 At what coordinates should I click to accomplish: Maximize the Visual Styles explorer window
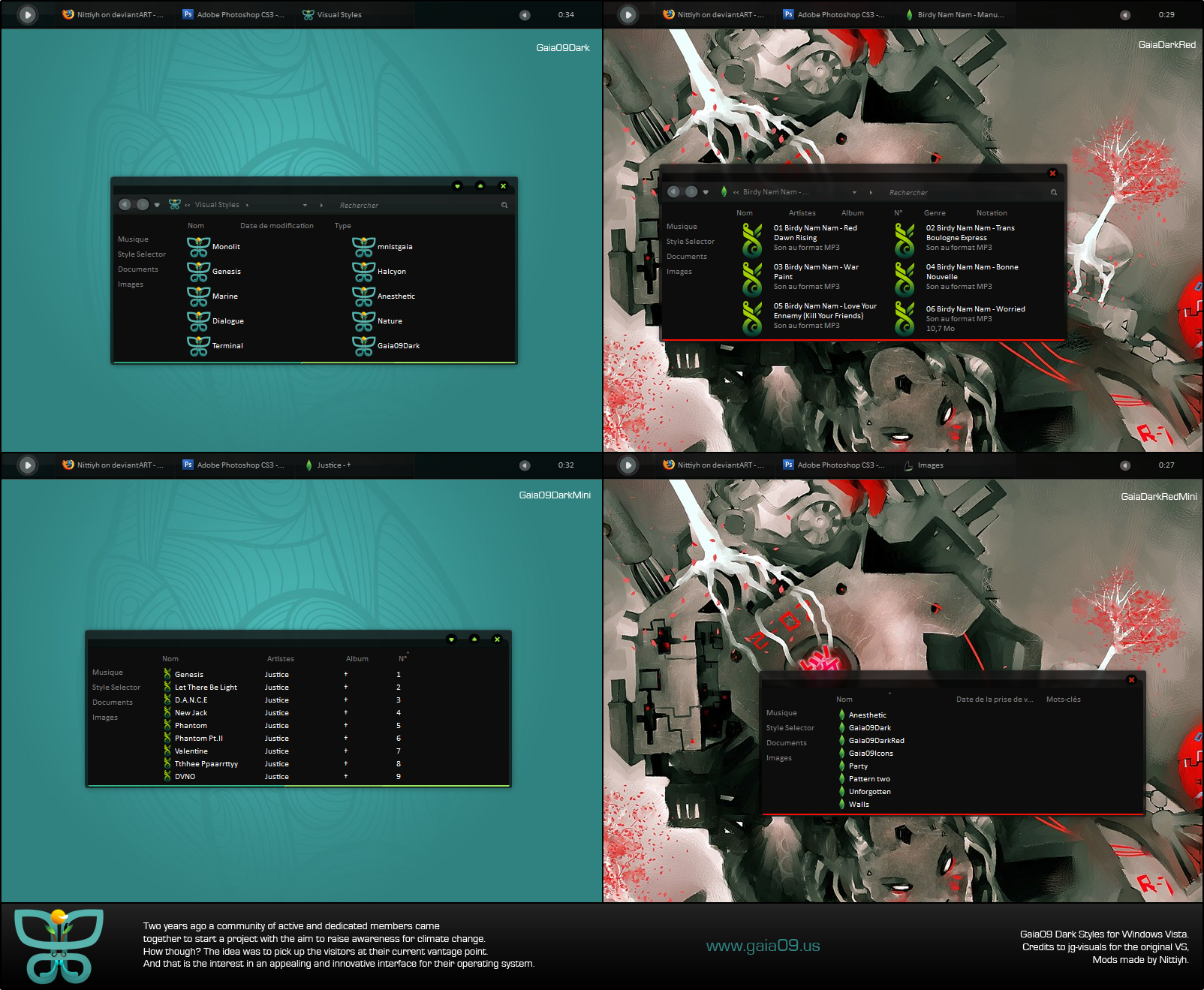(480, 185)
